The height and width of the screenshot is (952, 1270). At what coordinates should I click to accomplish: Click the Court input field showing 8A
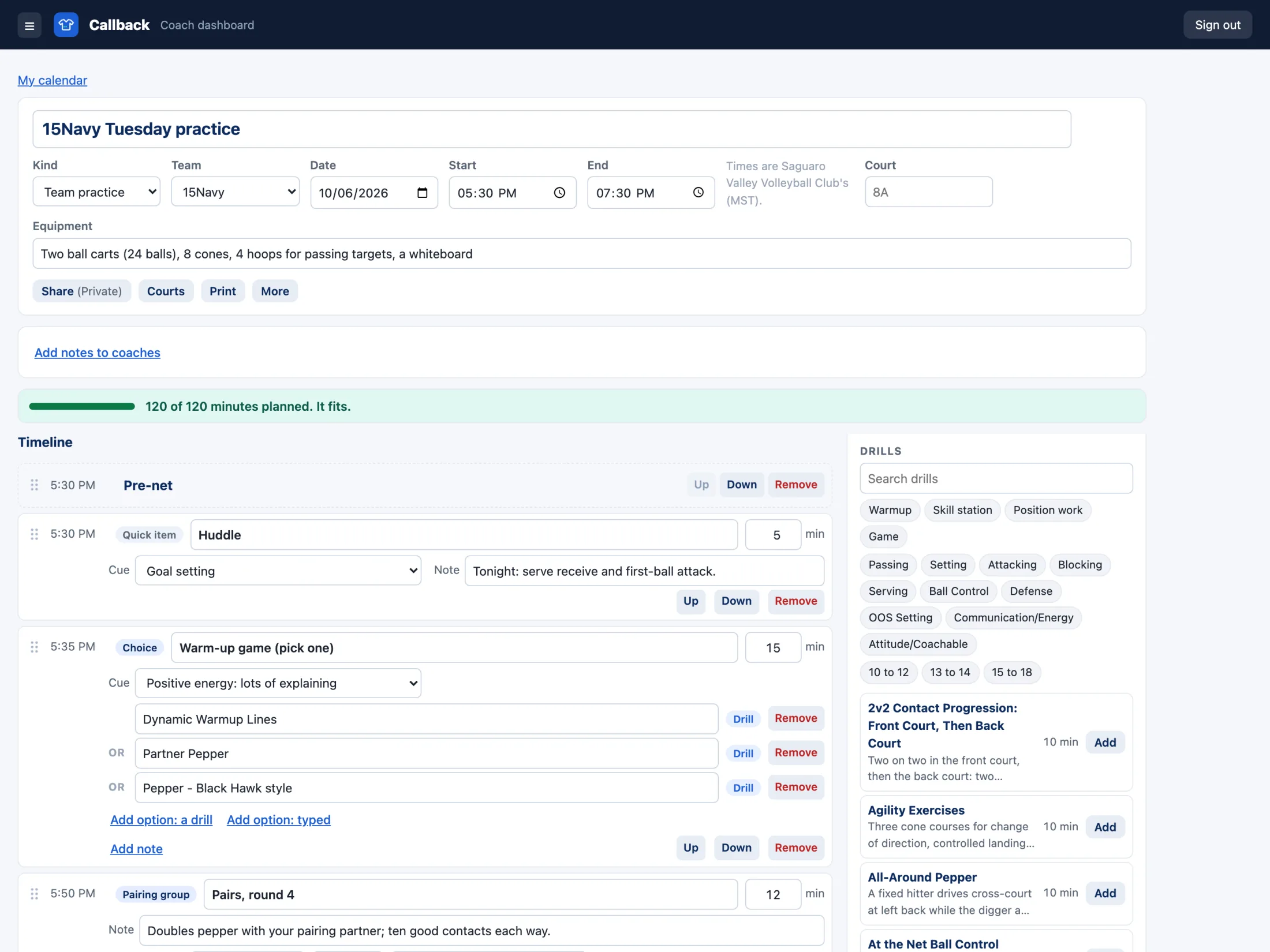tap(928, 192)
